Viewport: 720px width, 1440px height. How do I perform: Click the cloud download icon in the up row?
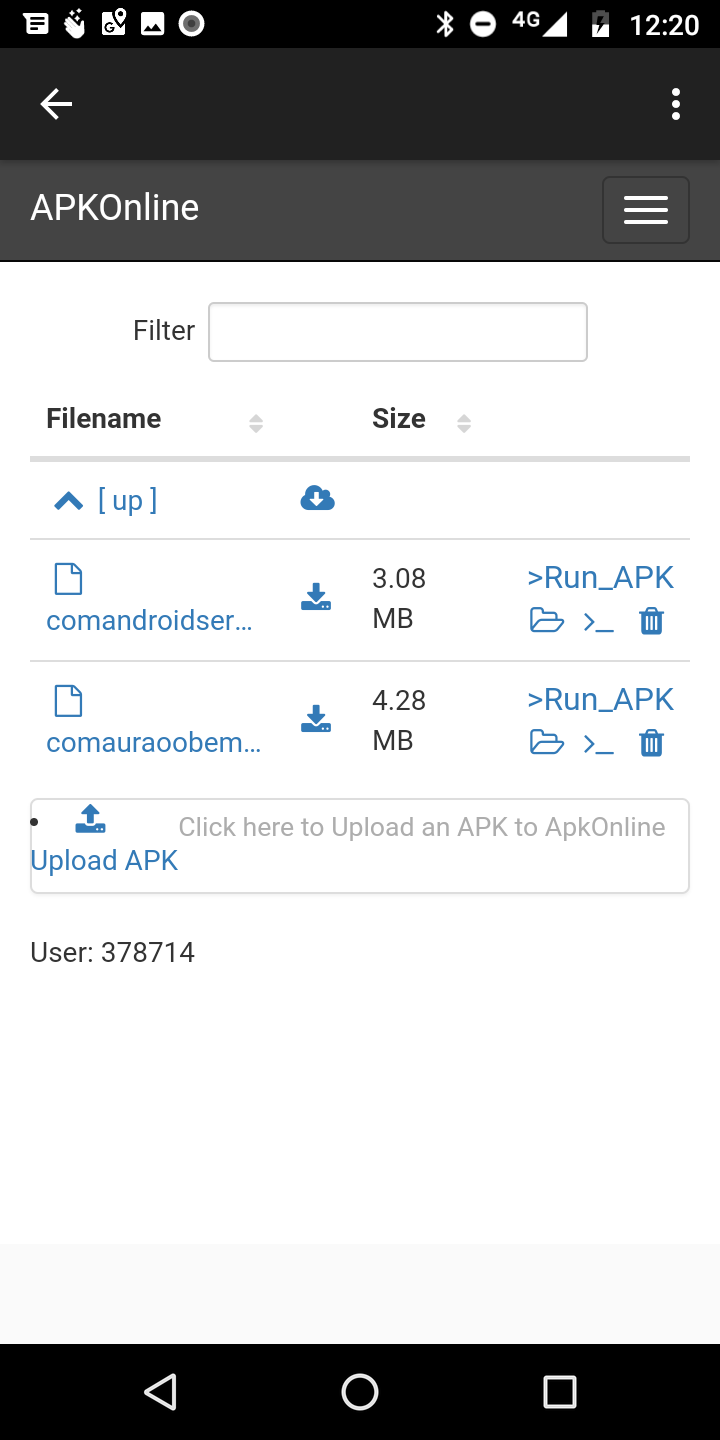tap(317, 498)
